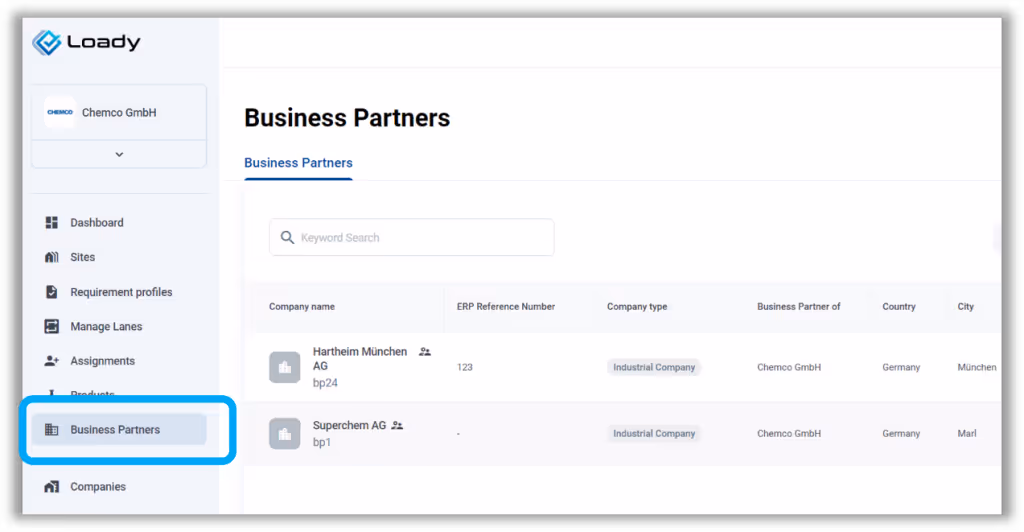Click the Companies sidebar icon
The height and width of the screenshot is (532, 1024).
coord(52,487)
